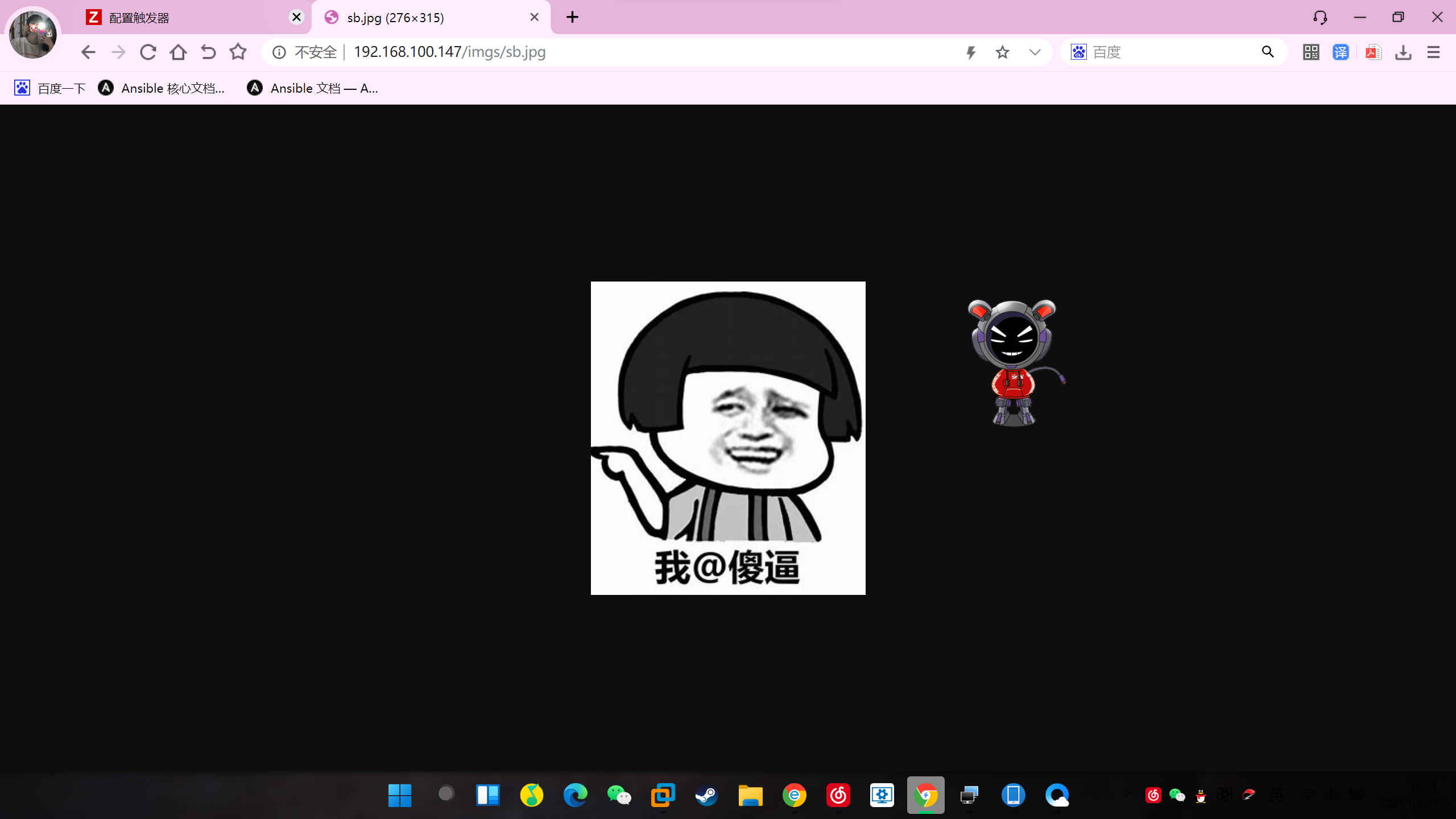Open WeChat from the taskbar
The height and width of the screenshot is (819, 1456).
click(x=620, y=795)
